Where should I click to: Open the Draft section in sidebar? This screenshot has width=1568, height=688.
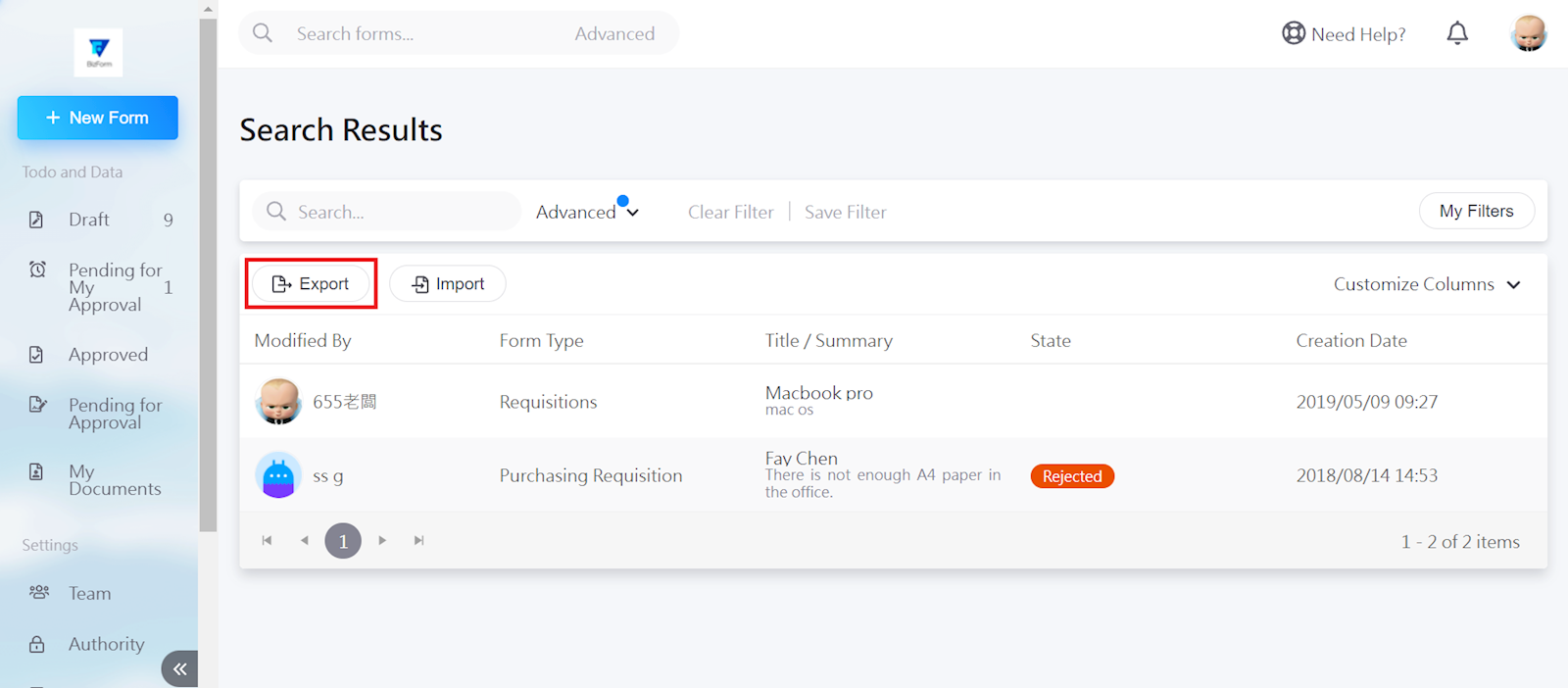click(x=89, y=220)
